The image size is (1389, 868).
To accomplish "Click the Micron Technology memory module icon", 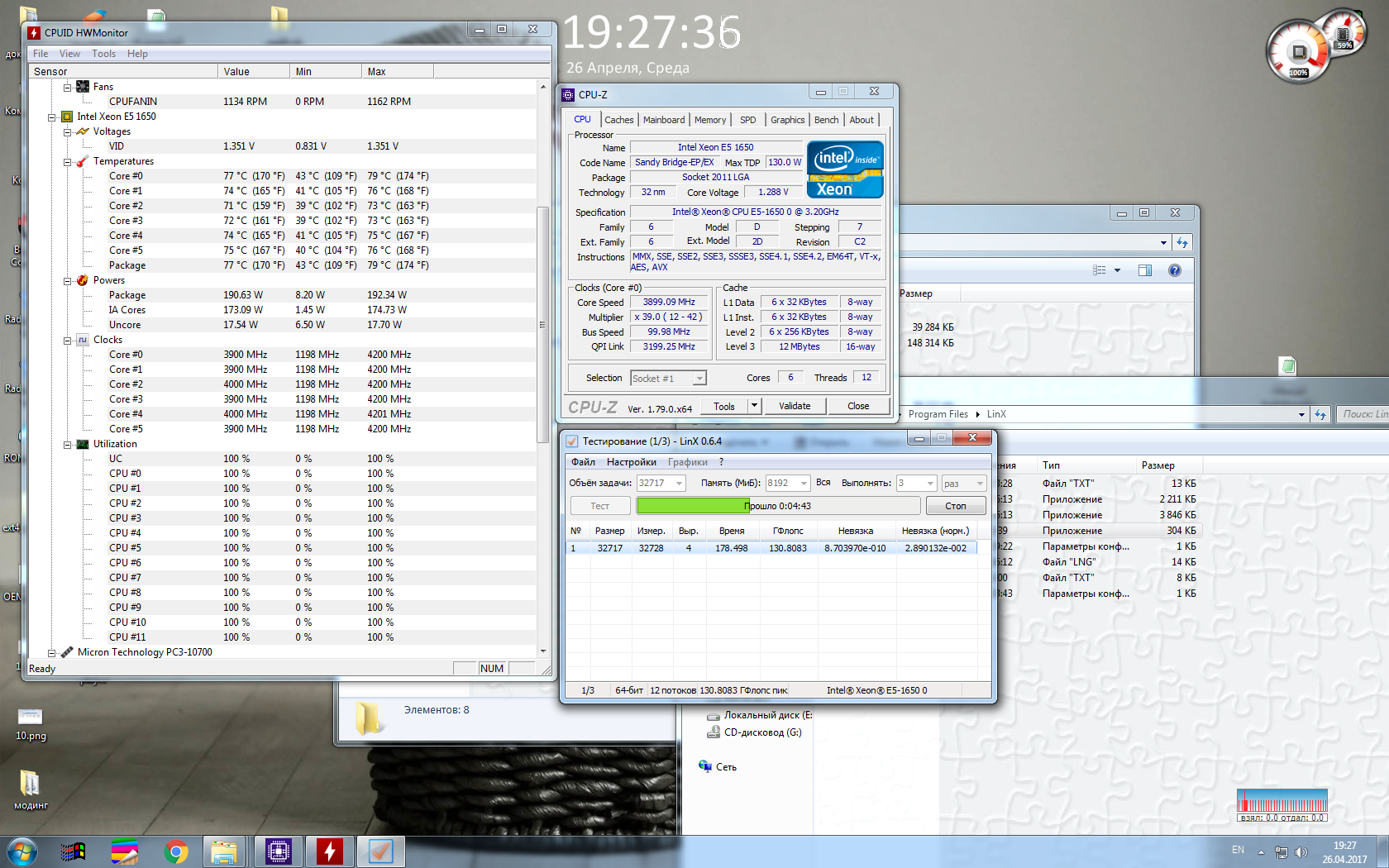I will [67, 652].
